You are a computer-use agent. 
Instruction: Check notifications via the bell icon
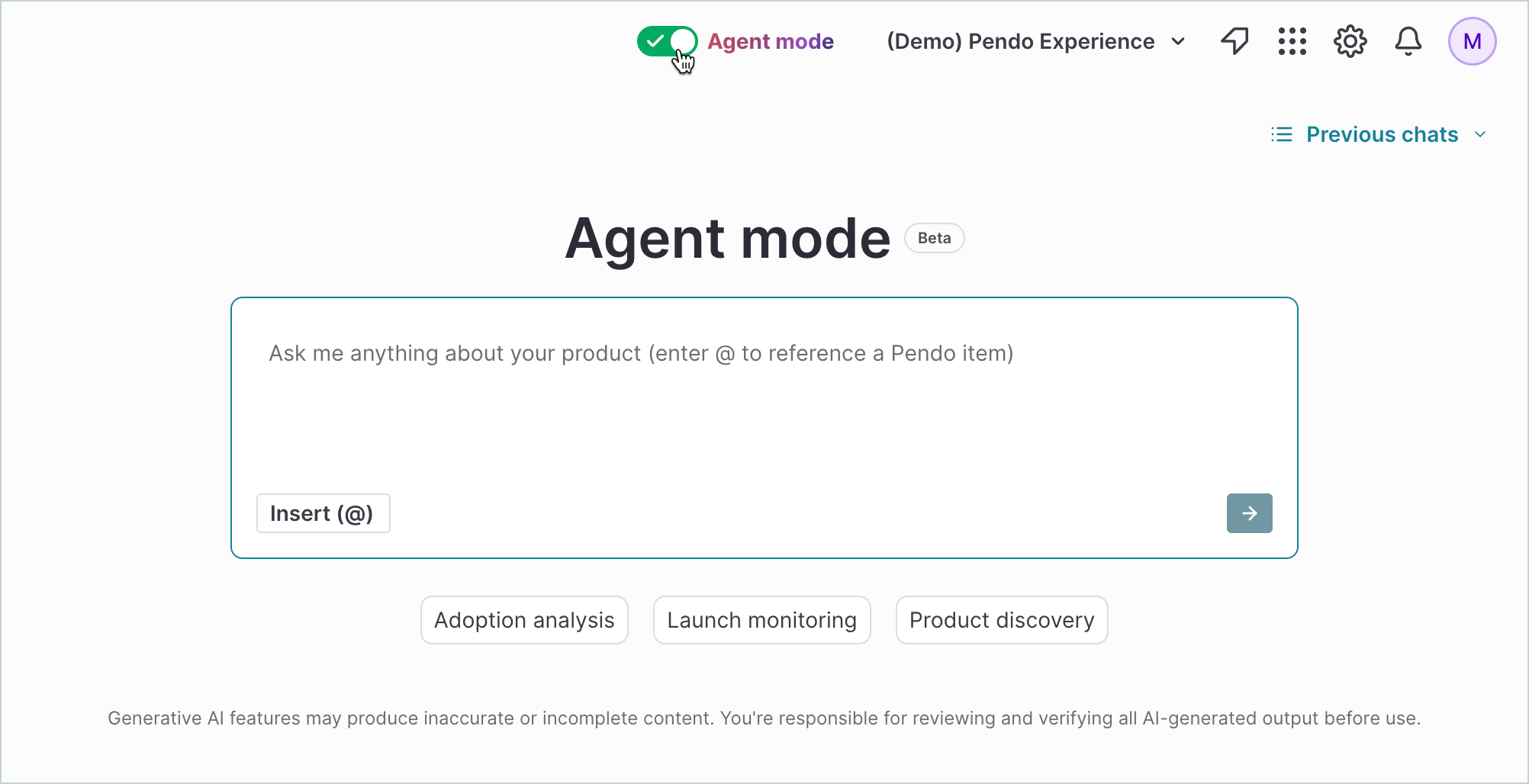point(1408,41)
